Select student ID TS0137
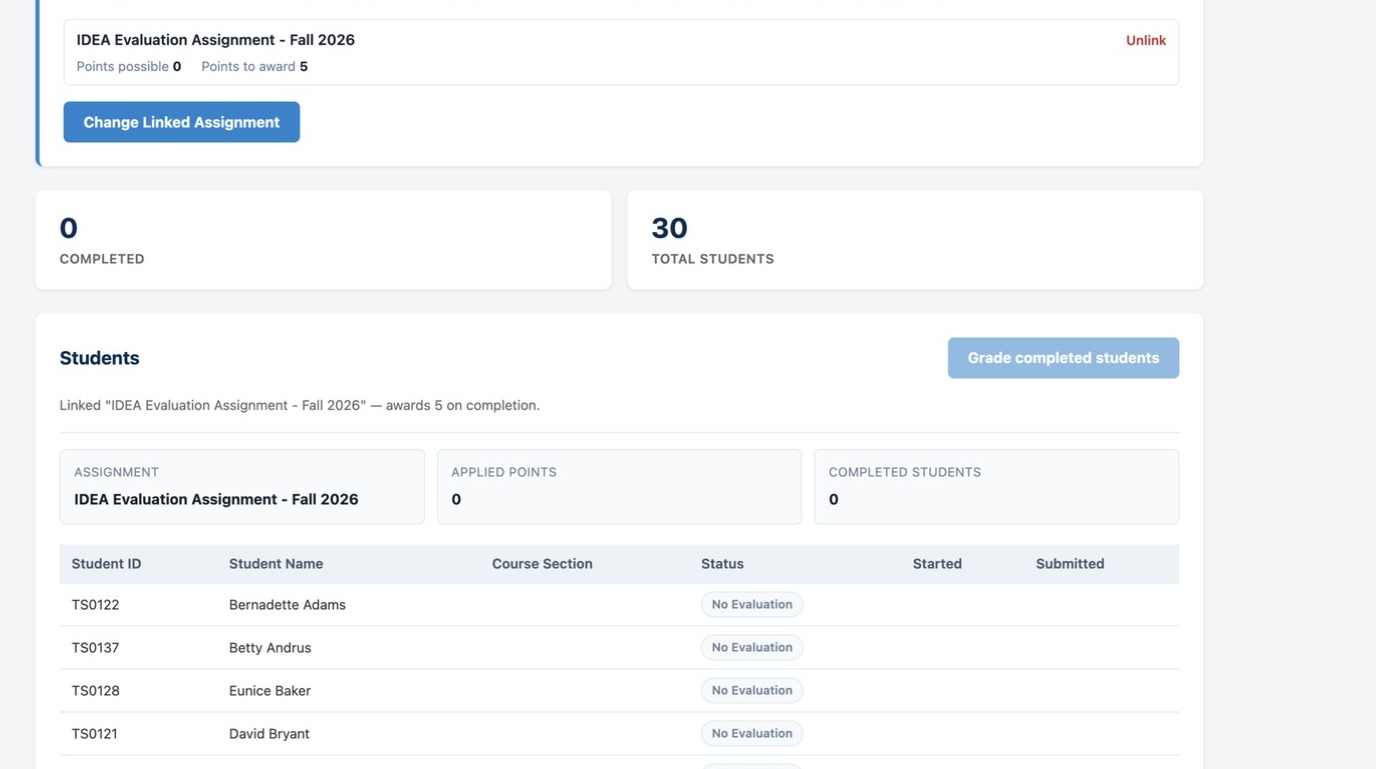The height and width of the screenshot is (769, 1376). pos(95,648)
